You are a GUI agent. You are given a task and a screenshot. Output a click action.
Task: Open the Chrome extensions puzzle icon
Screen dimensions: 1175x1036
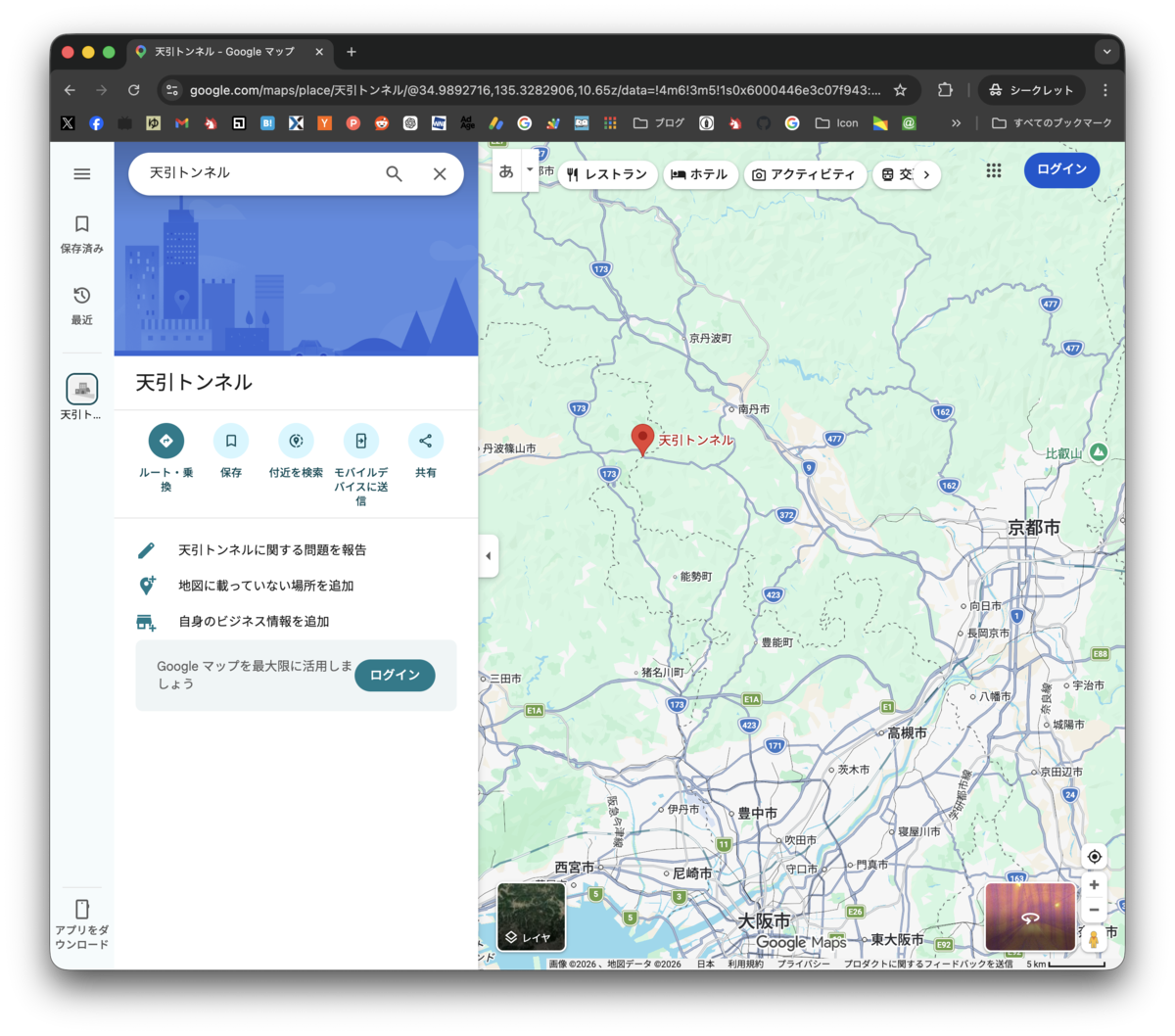tap(945, 90)
